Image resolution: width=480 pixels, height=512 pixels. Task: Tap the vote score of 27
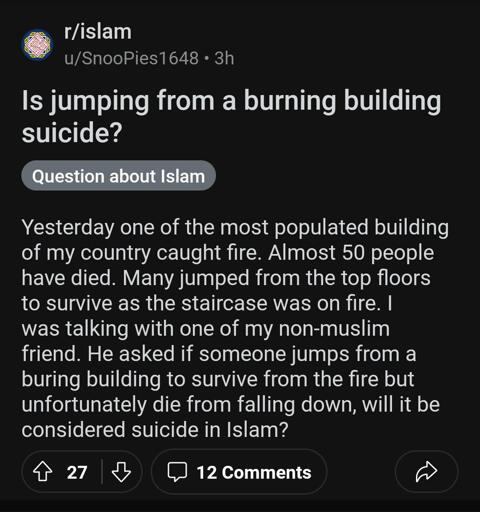coord(77,472)
